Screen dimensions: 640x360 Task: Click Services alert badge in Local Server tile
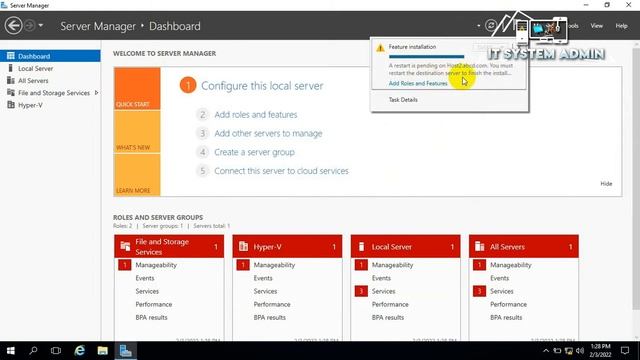[361, 291]
